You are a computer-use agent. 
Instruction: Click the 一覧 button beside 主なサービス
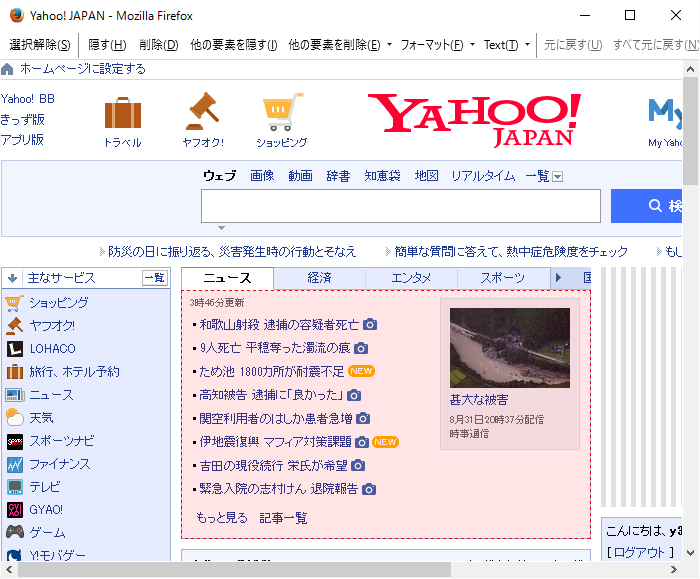[x=154, y=278]
